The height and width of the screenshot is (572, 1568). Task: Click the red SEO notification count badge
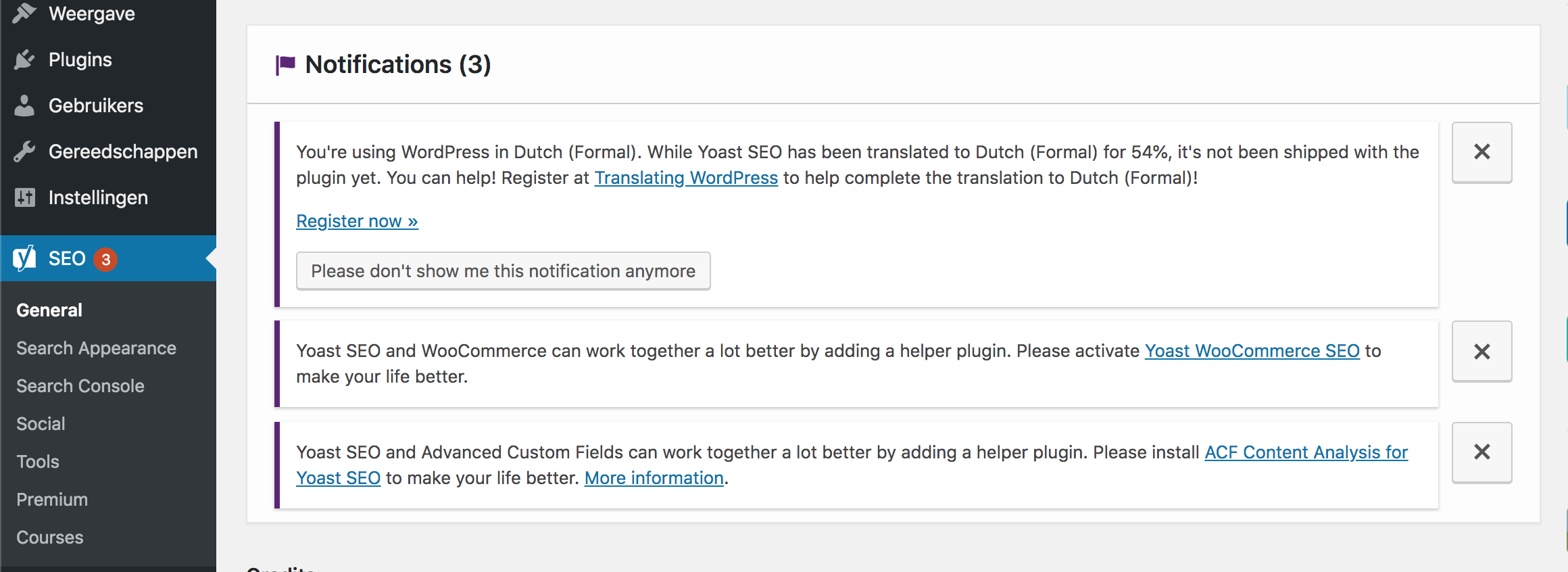click(x=105, y=259)
